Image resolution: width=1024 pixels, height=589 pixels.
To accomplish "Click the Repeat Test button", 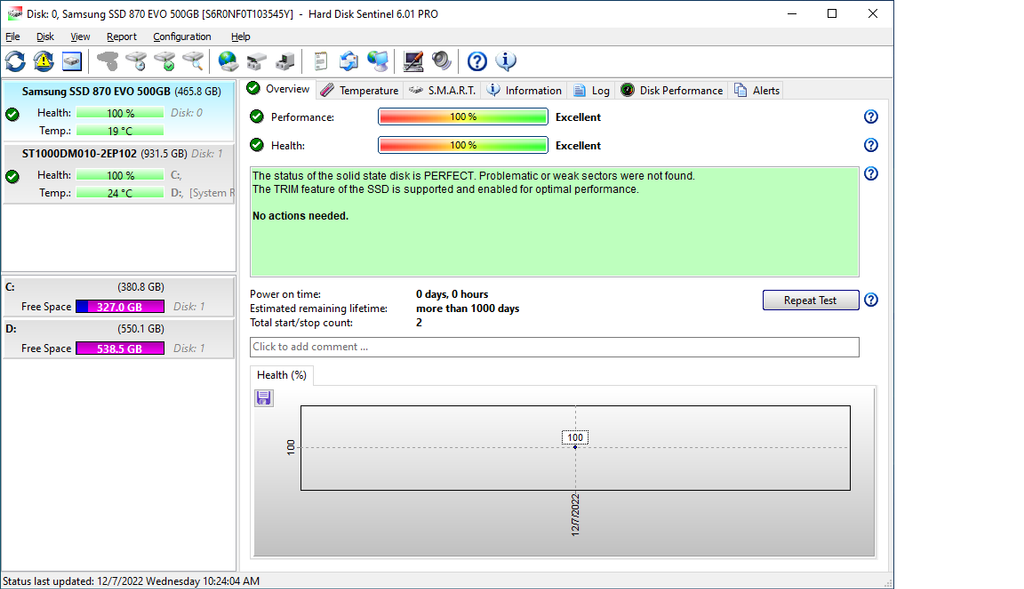I will tap(810, 300).
